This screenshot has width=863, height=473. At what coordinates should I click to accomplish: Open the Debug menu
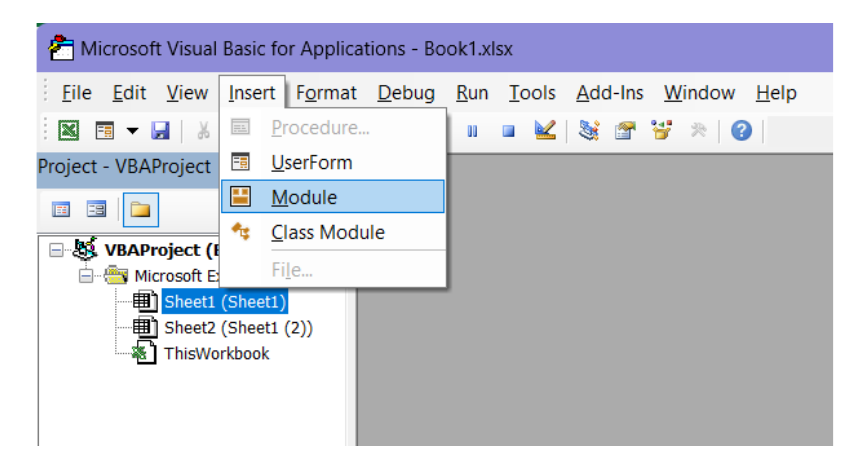click(406, 93)
